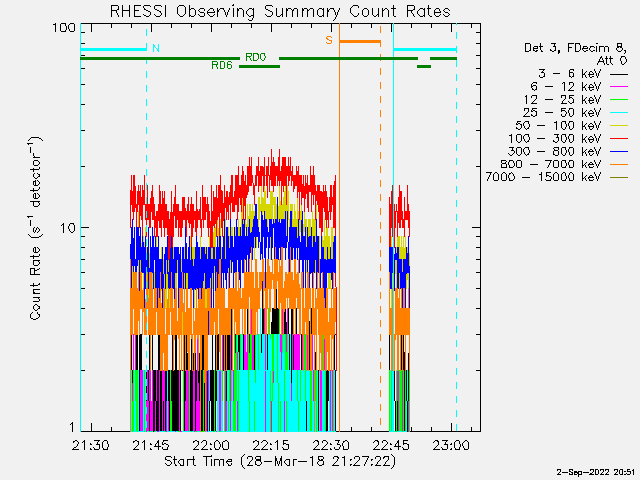The width and height of the screenshot is (640, 480).
Task: Select the 300 - 800 keV legend label
Action: (x=555, y=151)
